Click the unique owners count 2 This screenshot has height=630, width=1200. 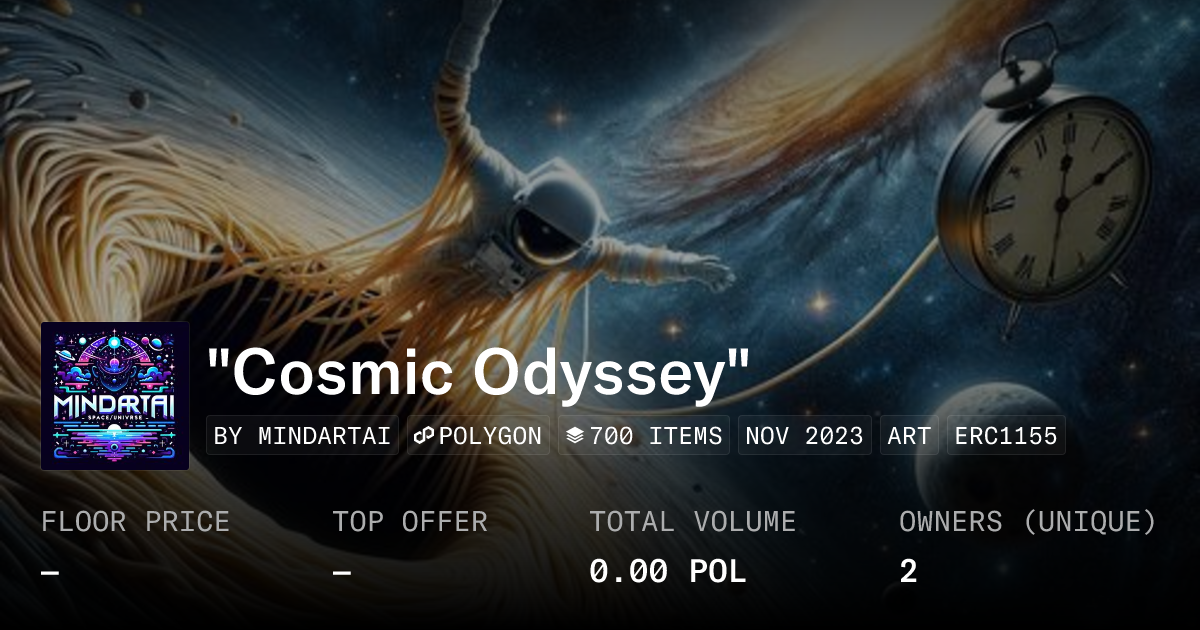(x=908, y=571)
